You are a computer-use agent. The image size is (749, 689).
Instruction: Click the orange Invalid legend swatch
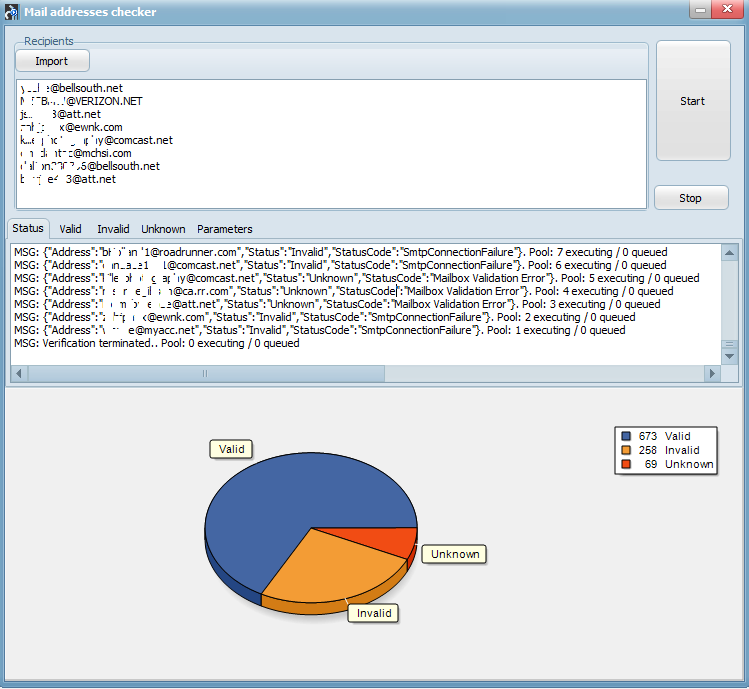click(626, 450)
